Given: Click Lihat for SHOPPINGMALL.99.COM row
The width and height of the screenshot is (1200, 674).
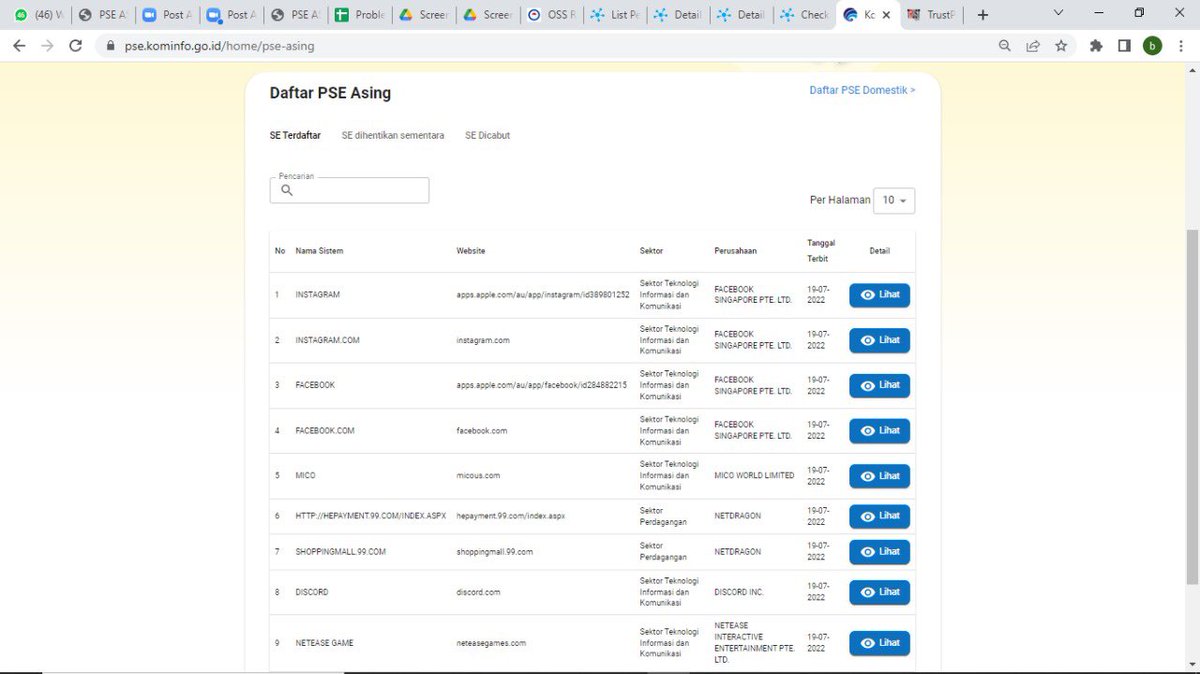Looking at the screenshot, I should point(880,552).
